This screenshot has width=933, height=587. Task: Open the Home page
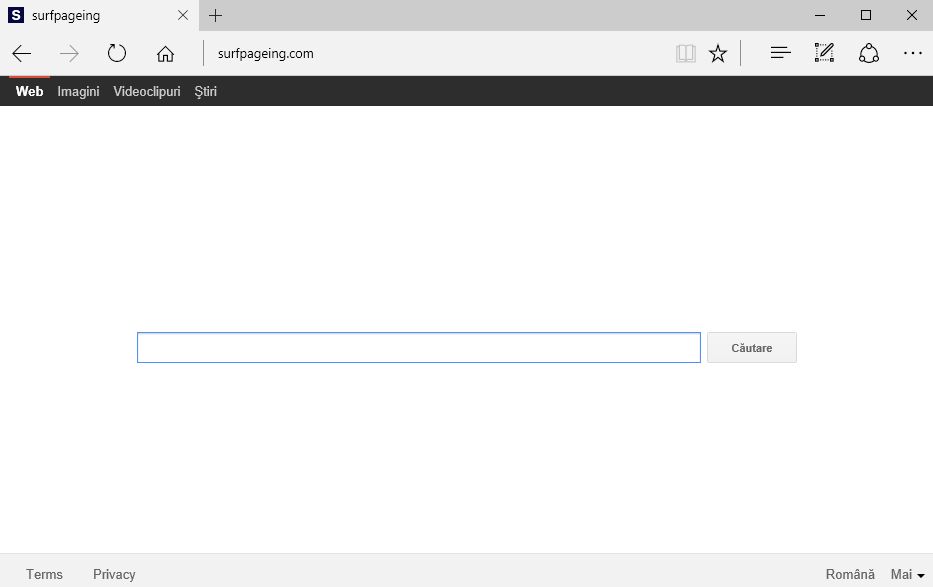pyautogui.click(x=165, y=53)
